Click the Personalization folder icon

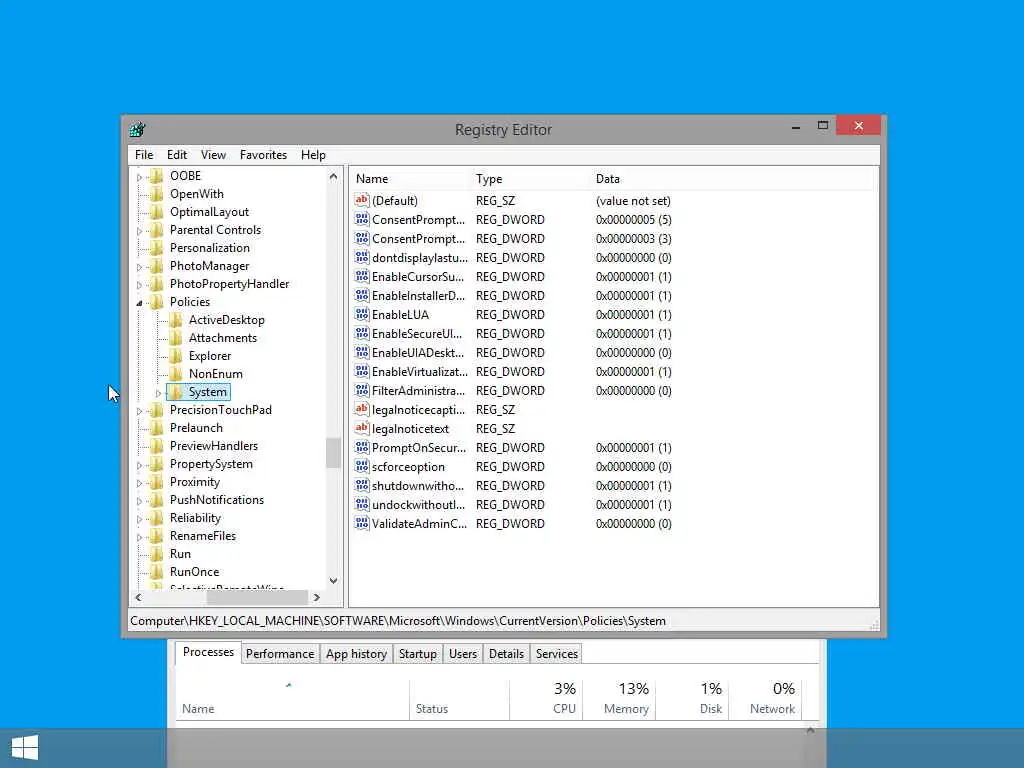pyautogui.click(x=157, y=248)
